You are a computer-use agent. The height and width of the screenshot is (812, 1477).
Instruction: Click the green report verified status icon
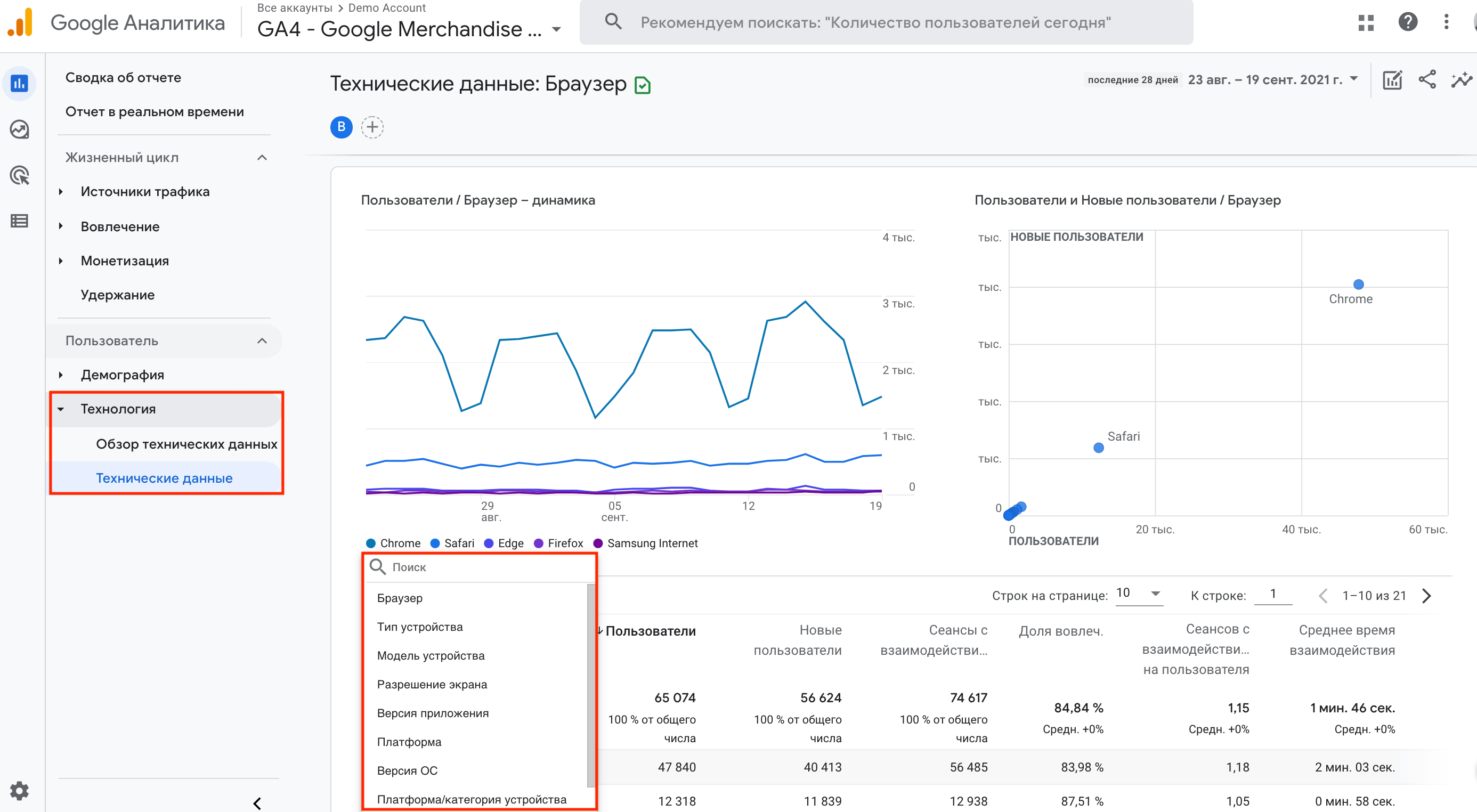pos(642,85)
